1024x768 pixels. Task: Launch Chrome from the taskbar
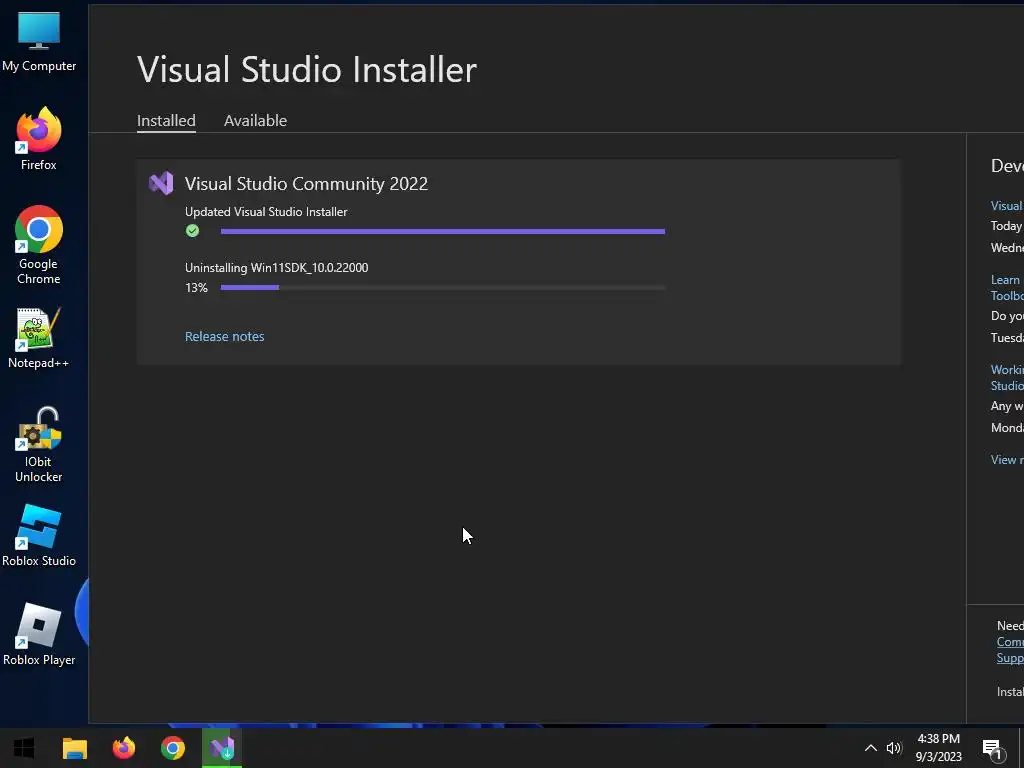[x=173, y=748]
